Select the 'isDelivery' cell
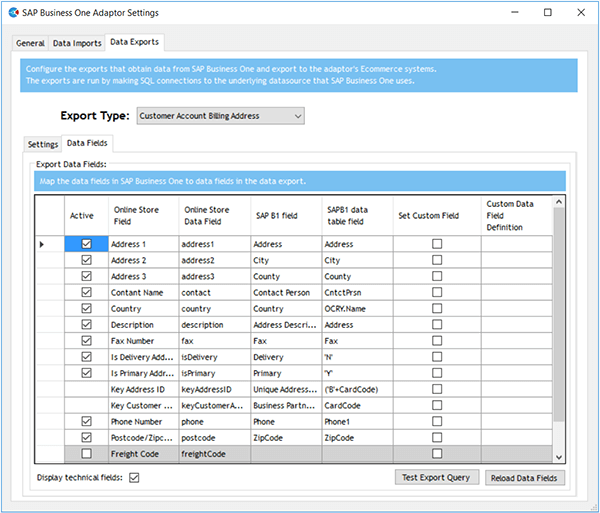 (215, 357)
